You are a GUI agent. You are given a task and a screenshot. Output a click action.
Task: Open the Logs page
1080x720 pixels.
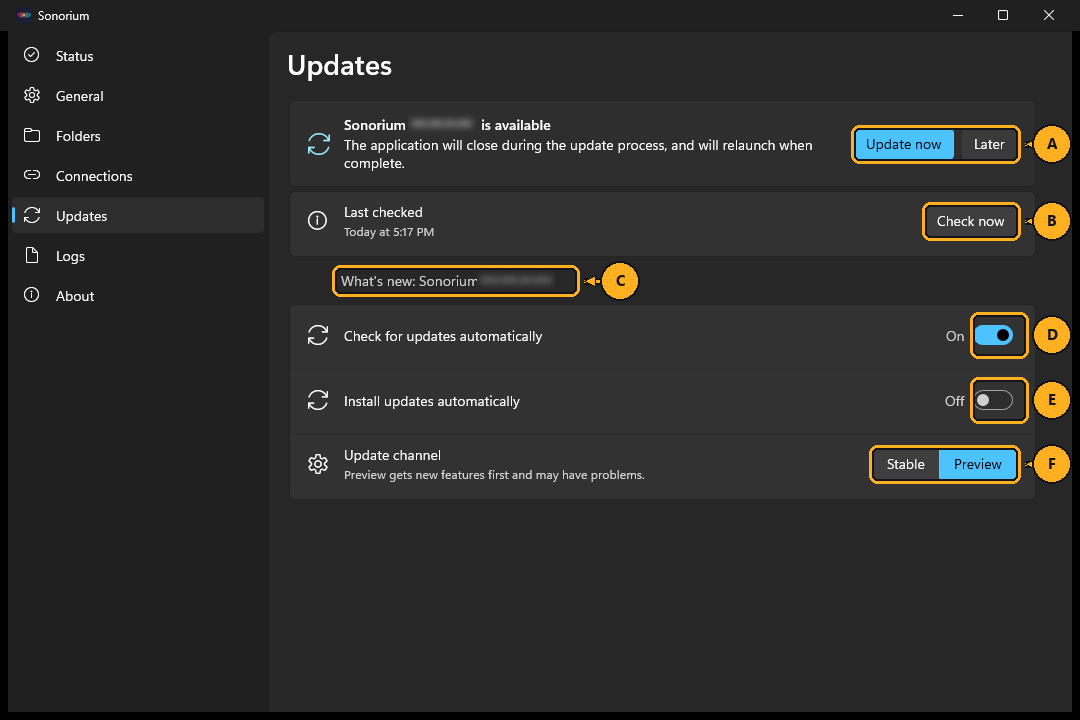(x=138, y=256)
